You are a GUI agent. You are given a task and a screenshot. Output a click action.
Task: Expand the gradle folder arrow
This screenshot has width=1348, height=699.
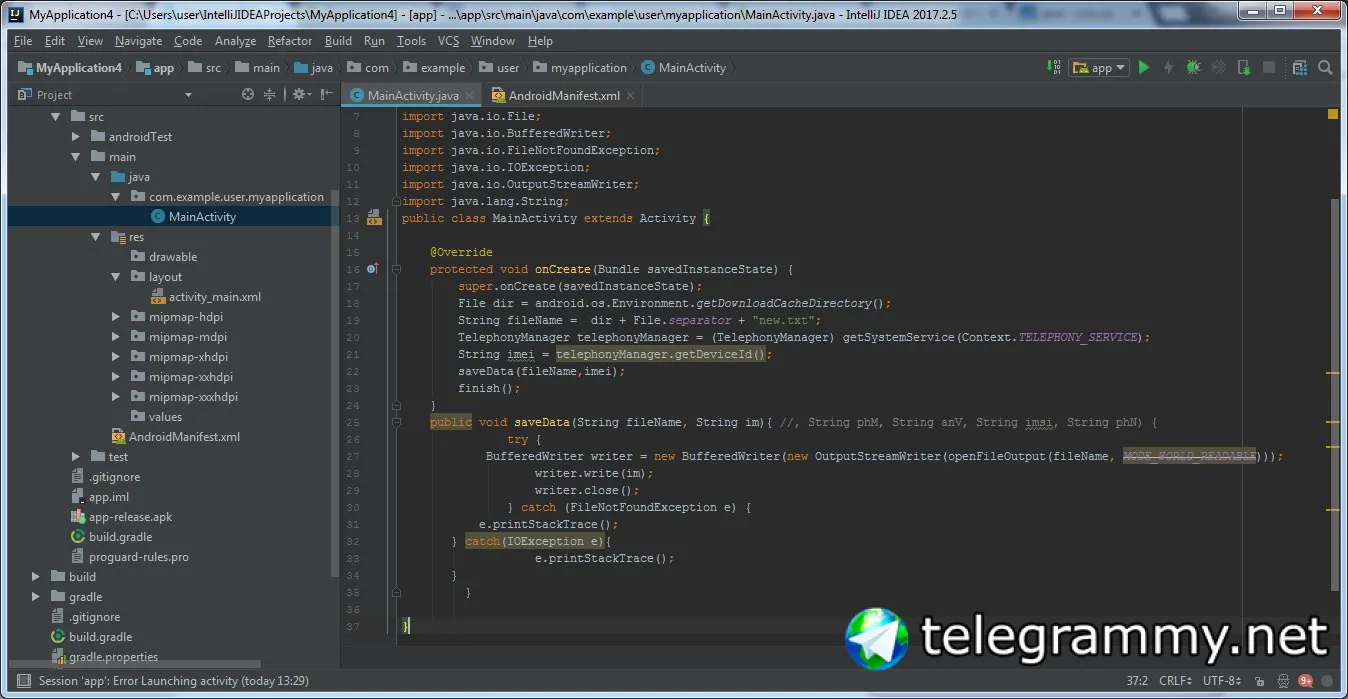tap(36, 597)
